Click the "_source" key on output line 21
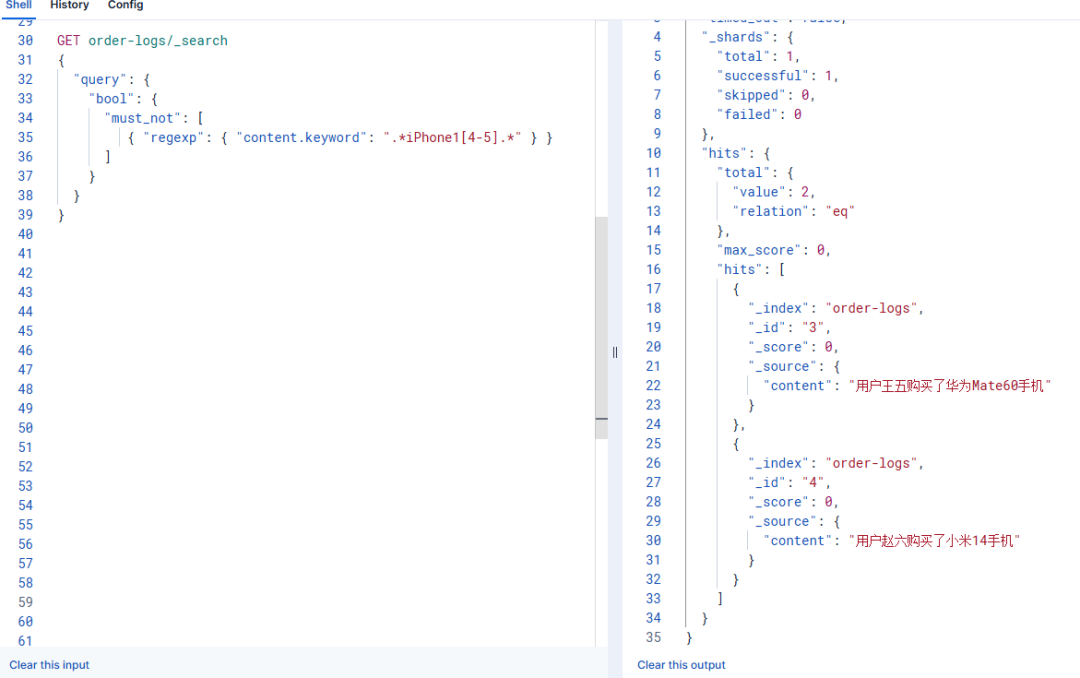 pyautogui.click(x=782, y=367)
